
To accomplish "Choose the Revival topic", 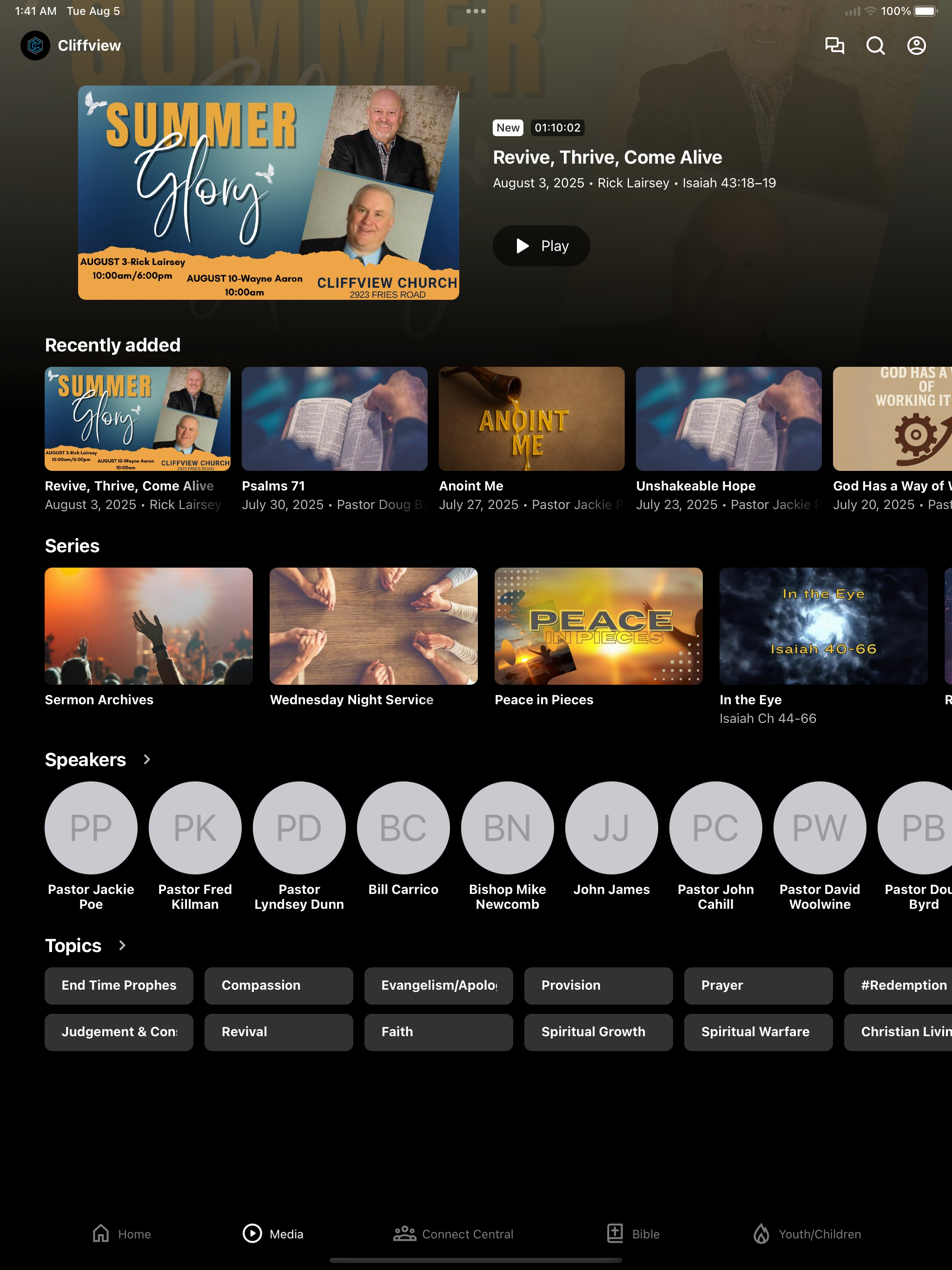I will (279, 1032).
